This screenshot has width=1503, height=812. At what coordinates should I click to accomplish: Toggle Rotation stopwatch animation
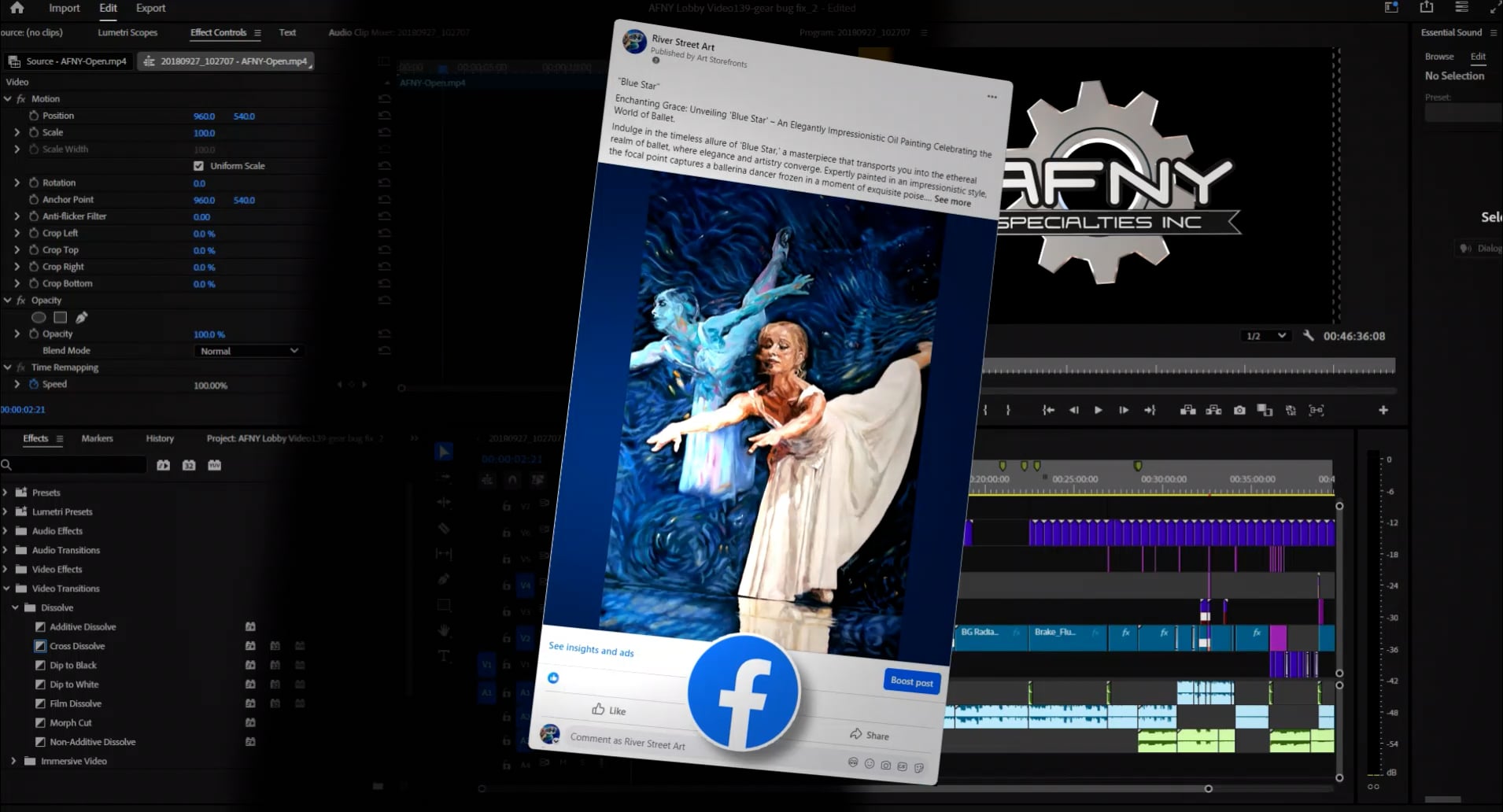(34, 183)
